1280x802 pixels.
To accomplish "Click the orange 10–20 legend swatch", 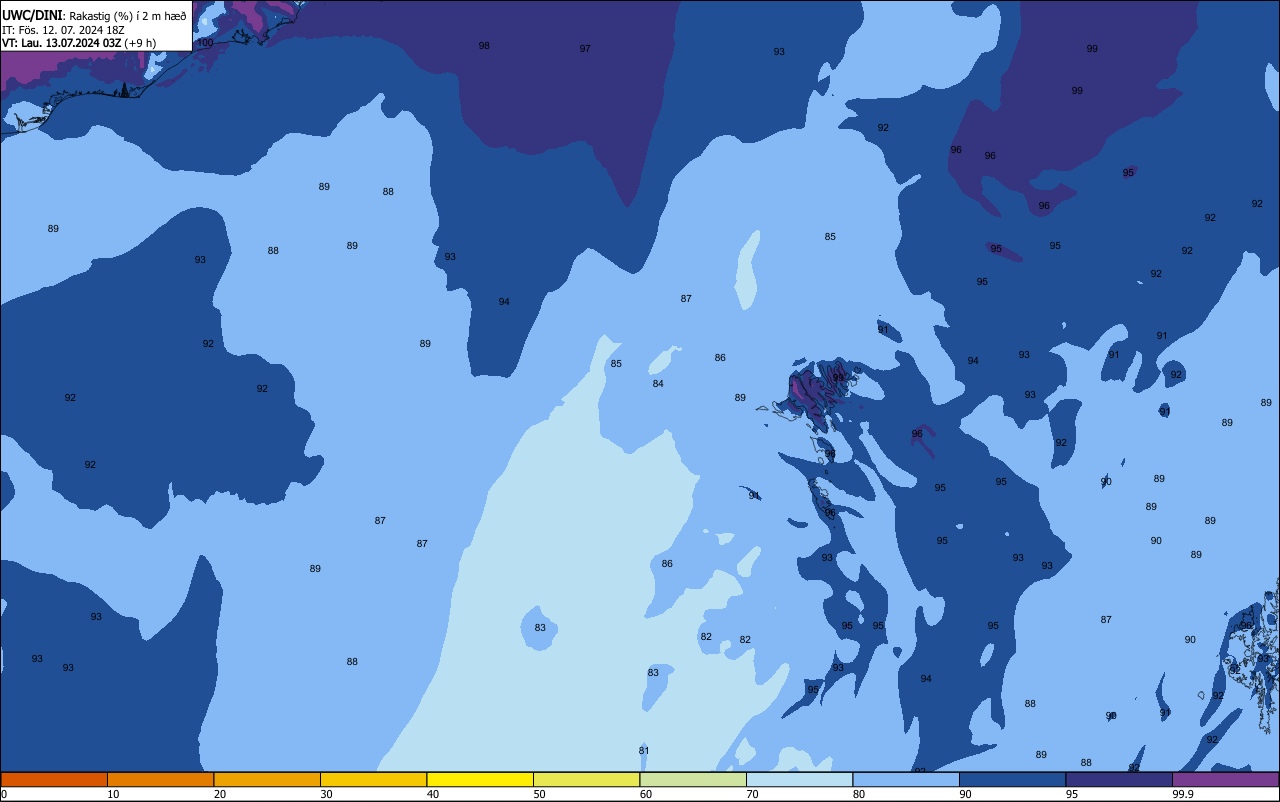I will click(x=160, y=779).
